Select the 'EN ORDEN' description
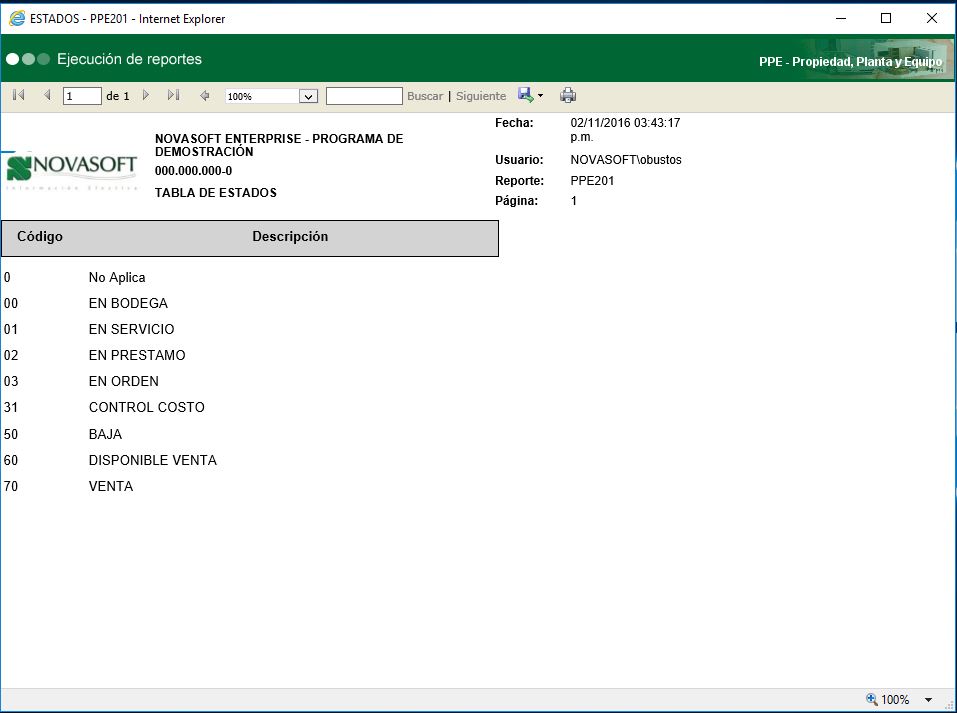Viewport: 957px width, 713px height. tap(123, 381)
